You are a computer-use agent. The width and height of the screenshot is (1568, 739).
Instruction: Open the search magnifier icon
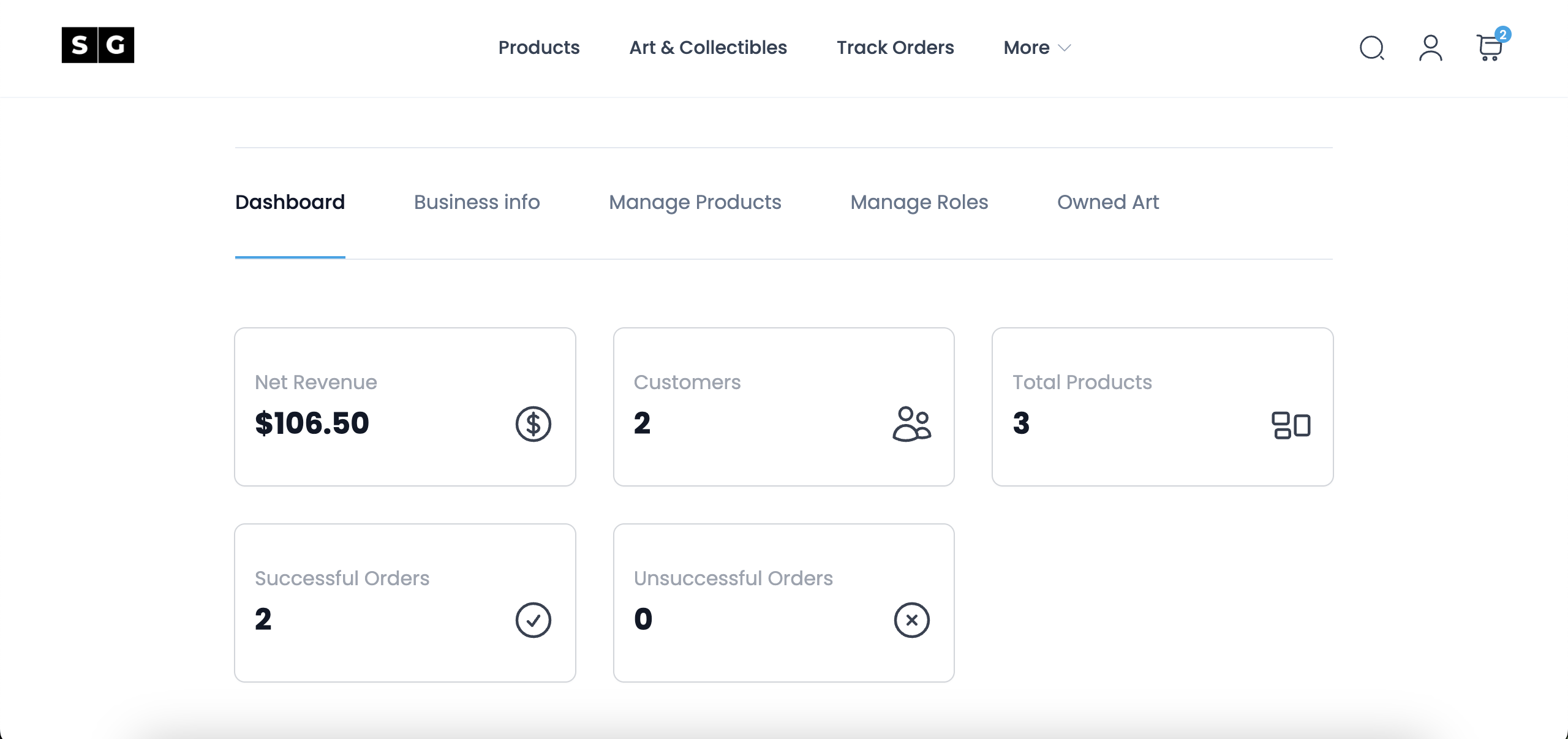click(1371, 48)
